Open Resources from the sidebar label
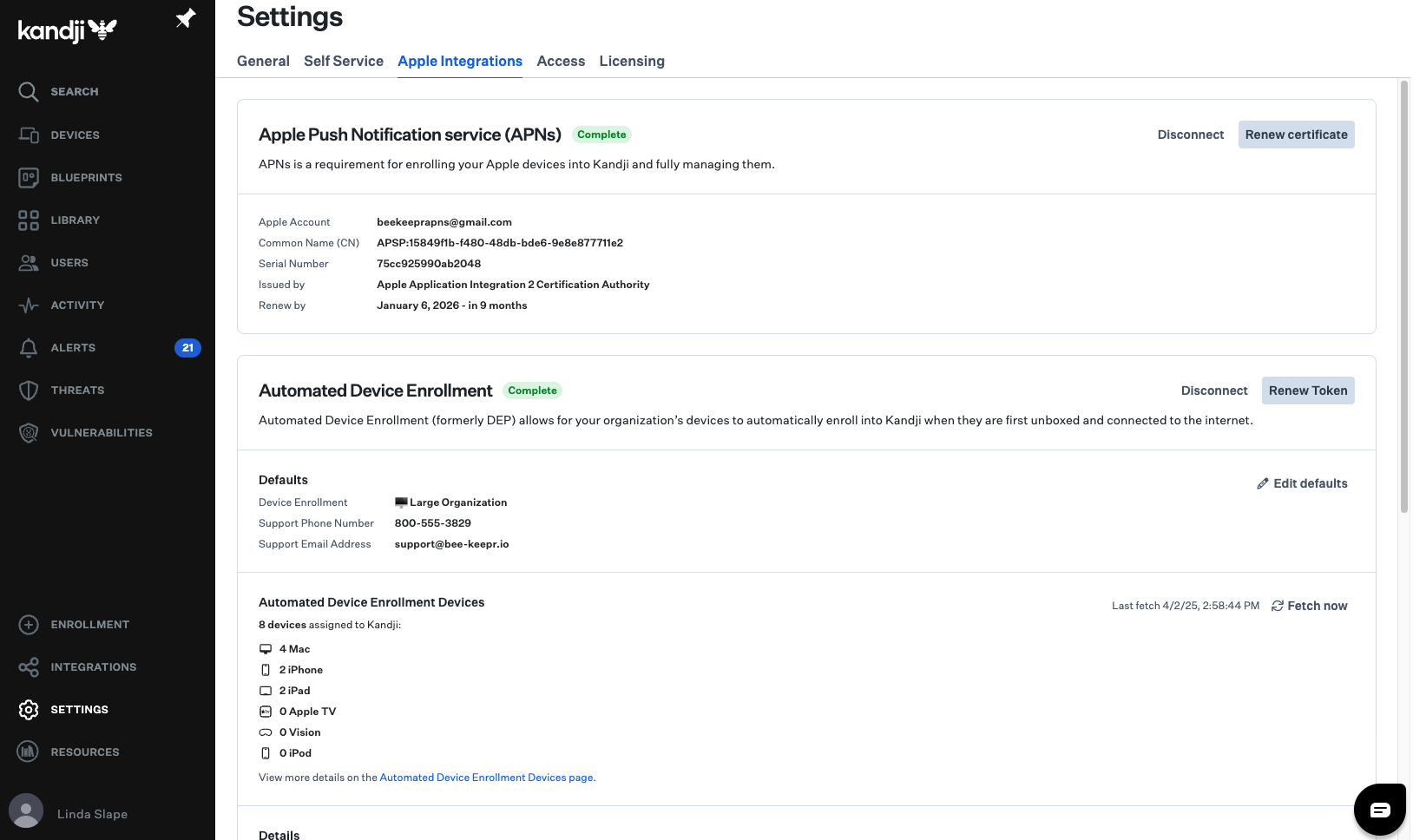The width and height of the screenshot is (1413, 840). 85,752
